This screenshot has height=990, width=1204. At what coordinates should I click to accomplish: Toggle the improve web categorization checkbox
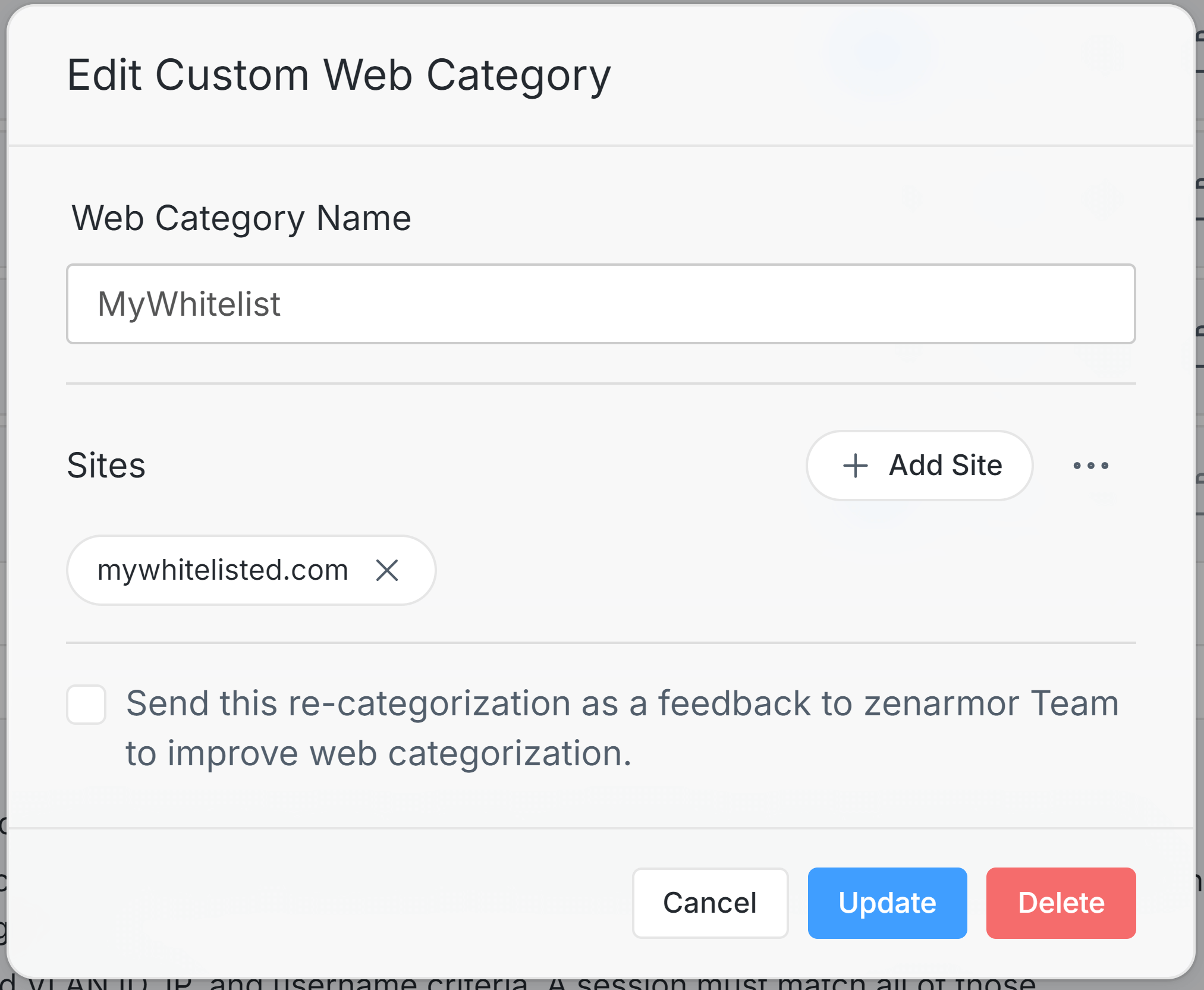pyautogui.click(x=86, y=704)
